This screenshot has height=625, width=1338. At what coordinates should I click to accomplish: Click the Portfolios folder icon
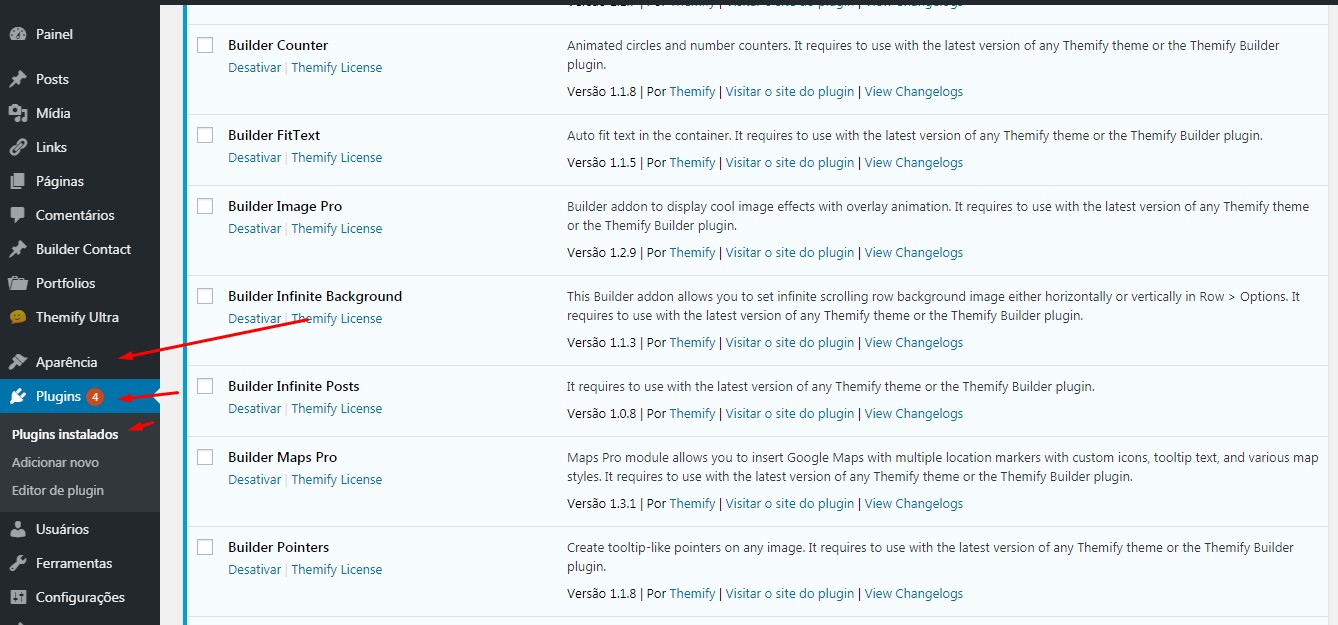pos(17,283)
